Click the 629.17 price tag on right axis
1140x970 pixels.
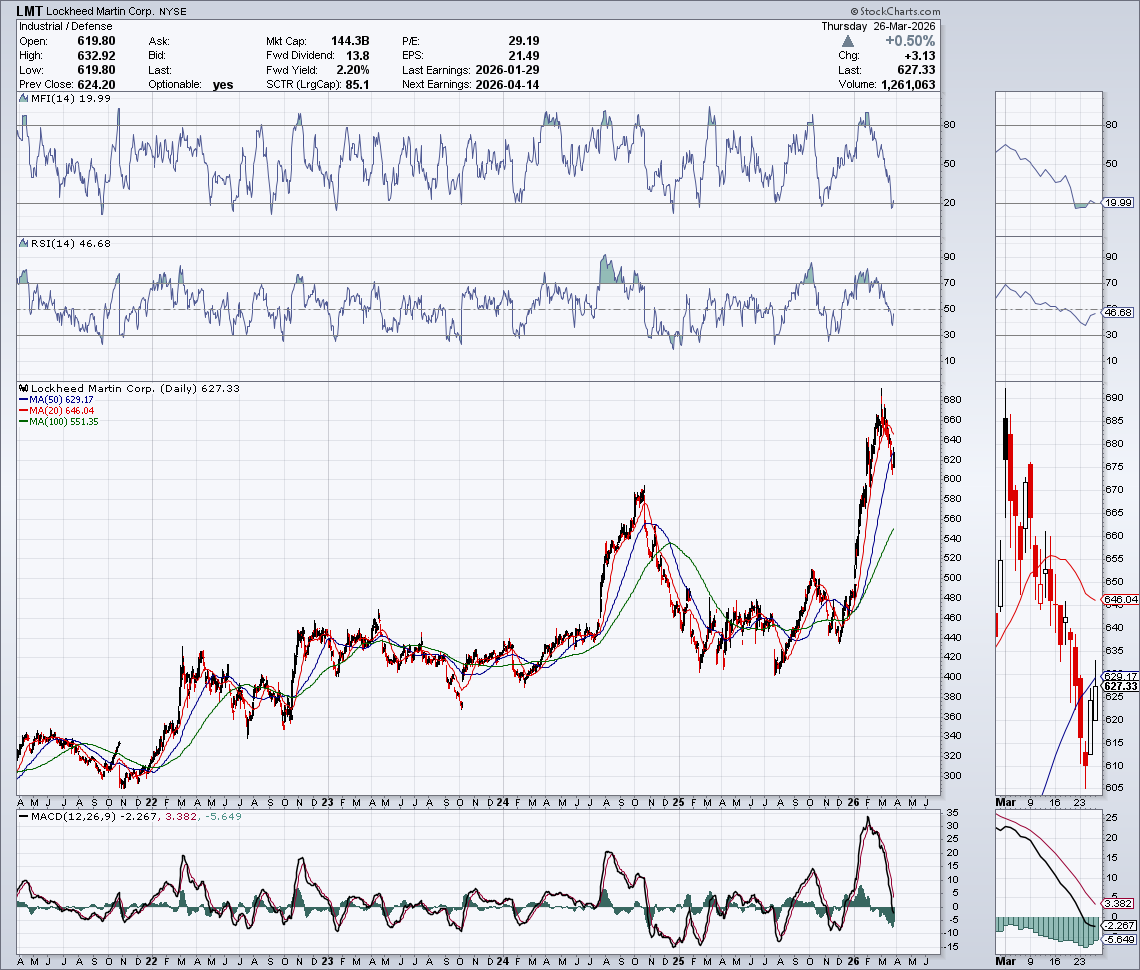pyautogui.click(x=1120, y=676)
